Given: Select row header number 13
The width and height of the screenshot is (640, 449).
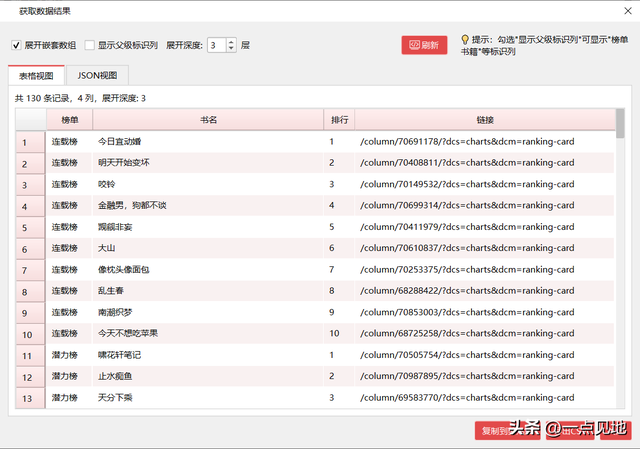Looking at the screenshot, I should [30, 398].
